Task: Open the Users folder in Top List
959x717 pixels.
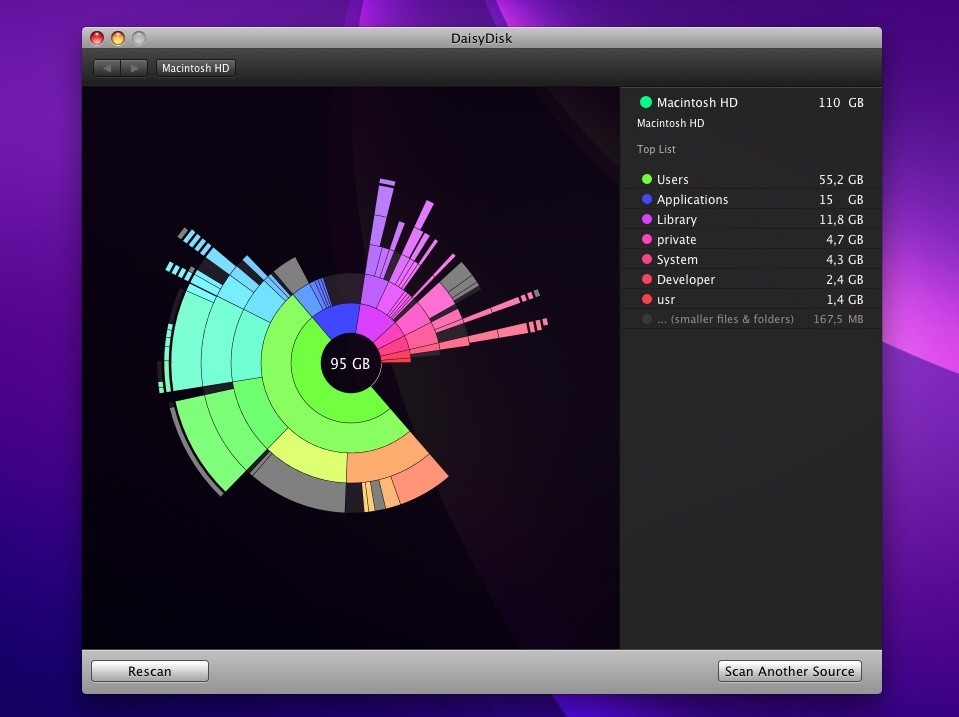Action: pos(751,179)
